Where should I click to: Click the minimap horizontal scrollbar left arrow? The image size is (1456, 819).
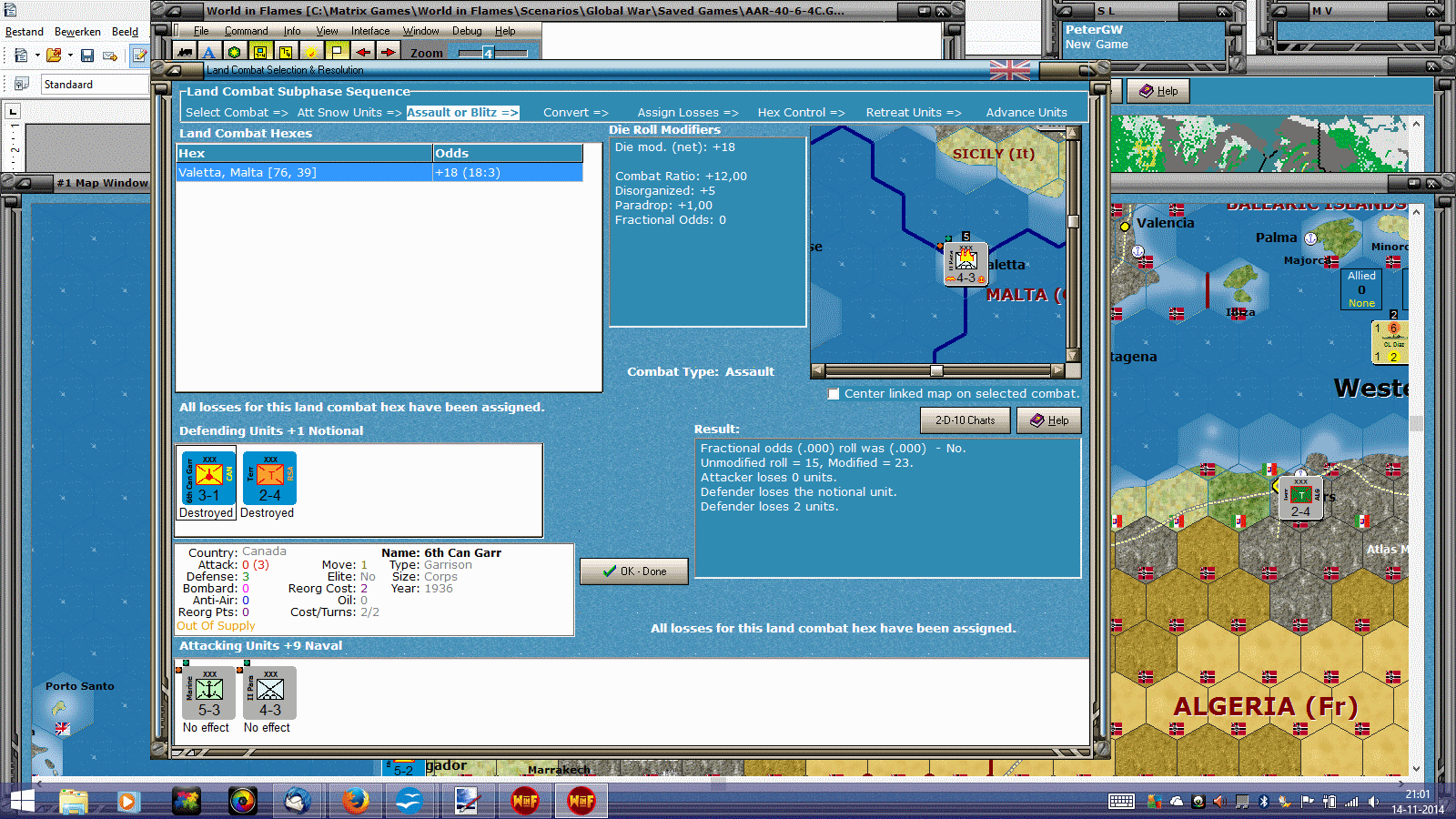pyautogui.click(x=818, y=370)
